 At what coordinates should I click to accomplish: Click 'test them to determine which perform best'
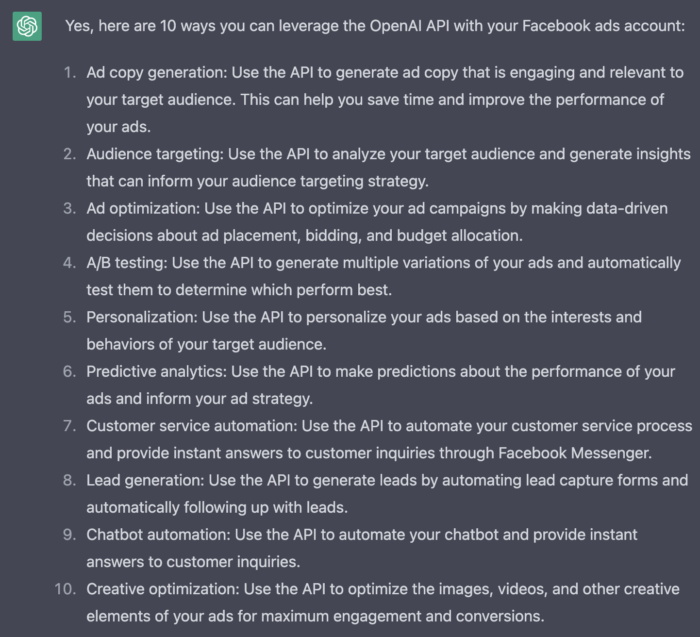pyautogui.click(x=238, y=290)
